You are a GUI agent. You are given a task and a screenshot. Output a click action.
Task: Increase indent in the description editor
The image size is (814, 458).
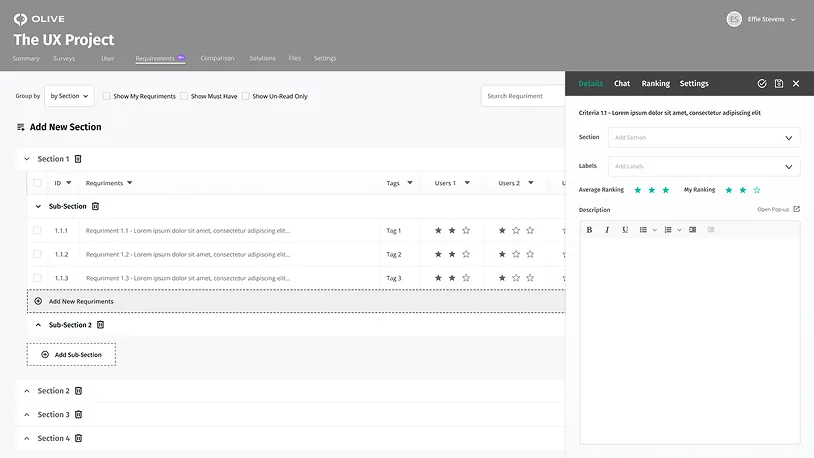click(x=693, y=230)
